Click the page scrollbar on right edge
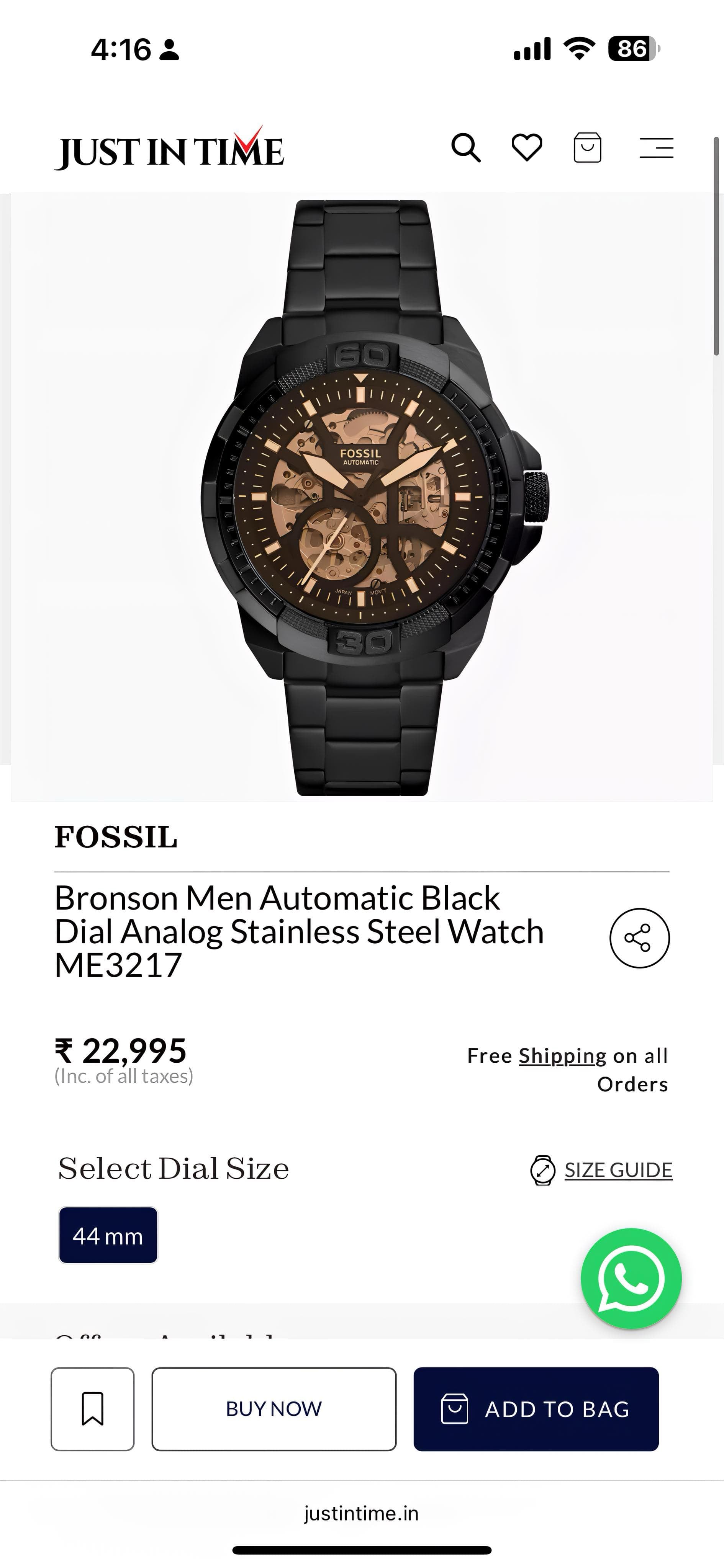The width and height of the screenshot is (724, 1568). pos(717,246)
